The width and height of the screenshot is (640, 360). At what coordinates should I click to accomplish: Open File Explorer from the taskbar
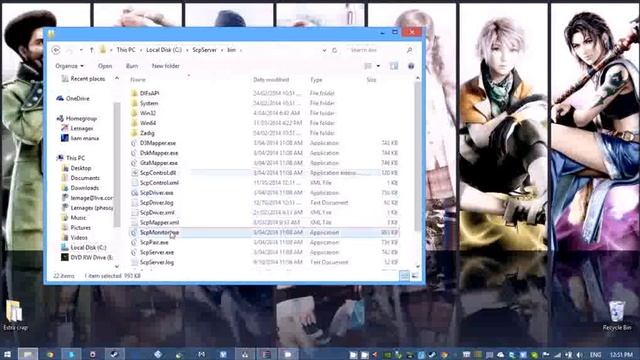[x=27, y=354]
